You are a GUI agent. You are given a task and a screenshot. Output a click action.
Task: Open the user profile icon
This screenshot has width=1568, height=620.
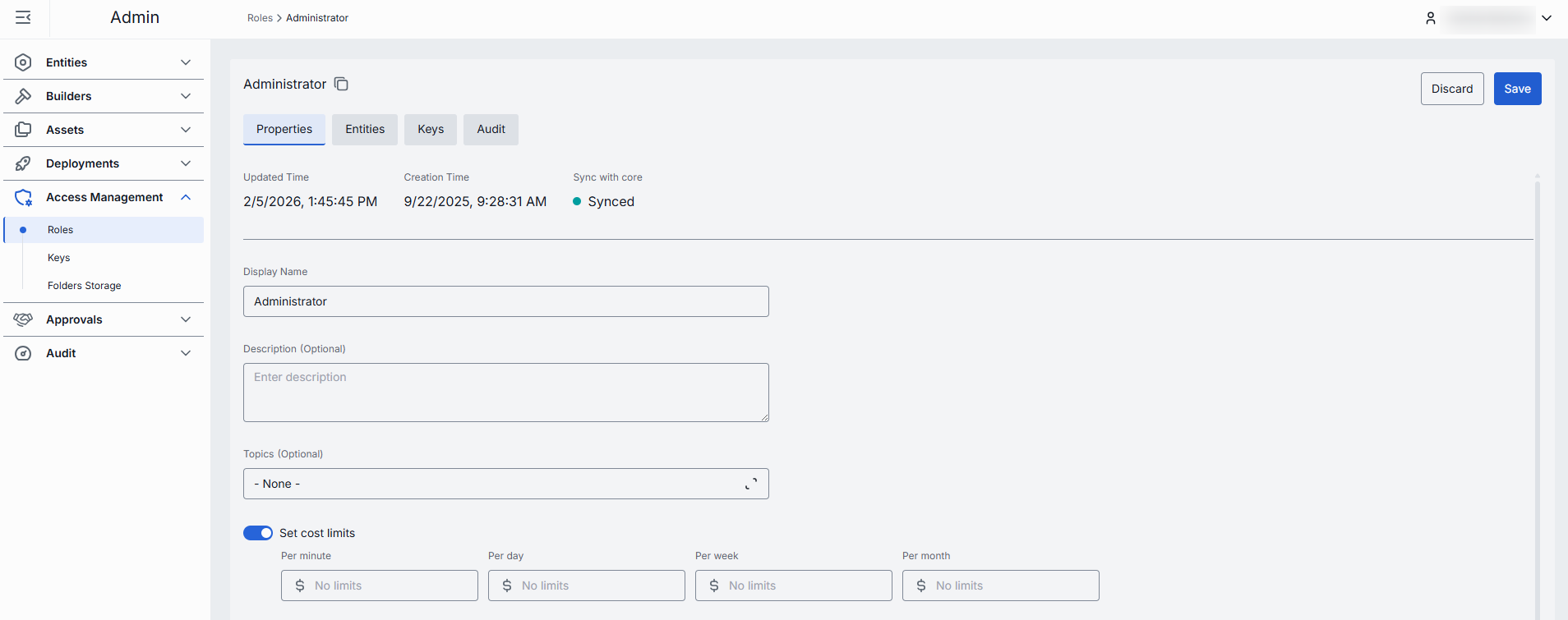click(1430, 18)
